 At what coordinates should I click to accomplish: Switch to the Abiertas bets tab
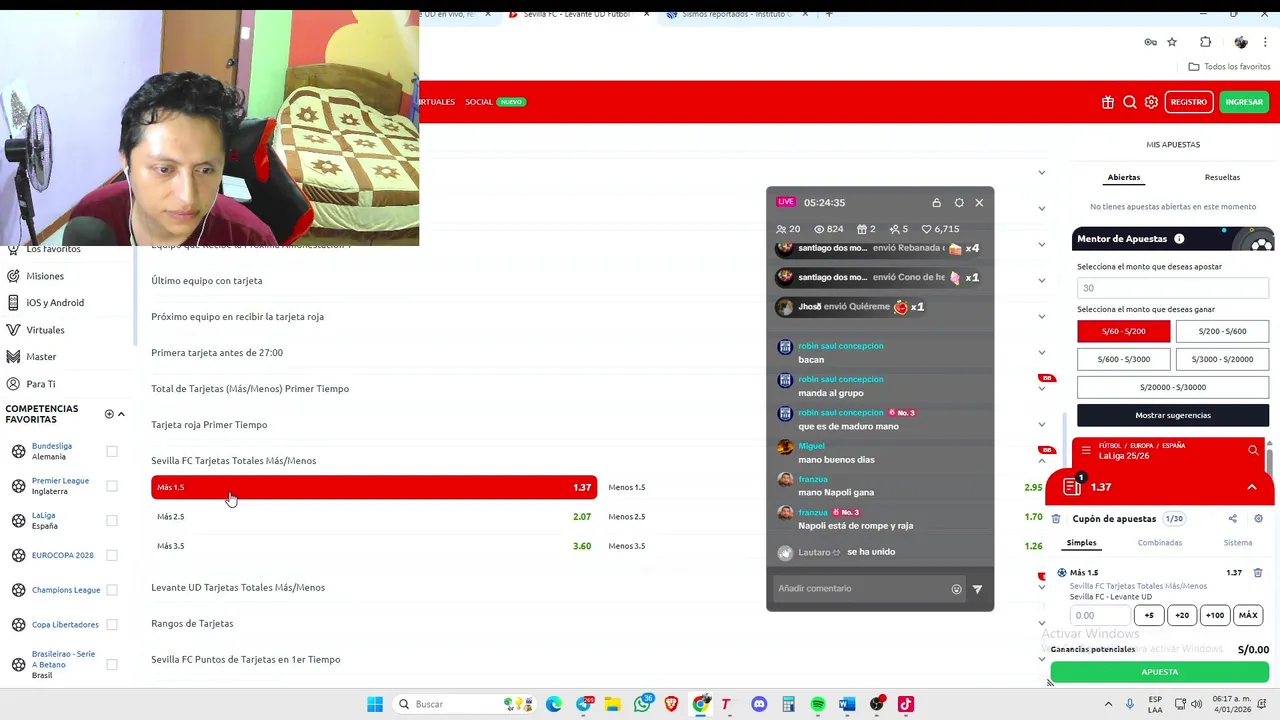coord(1124,177)
